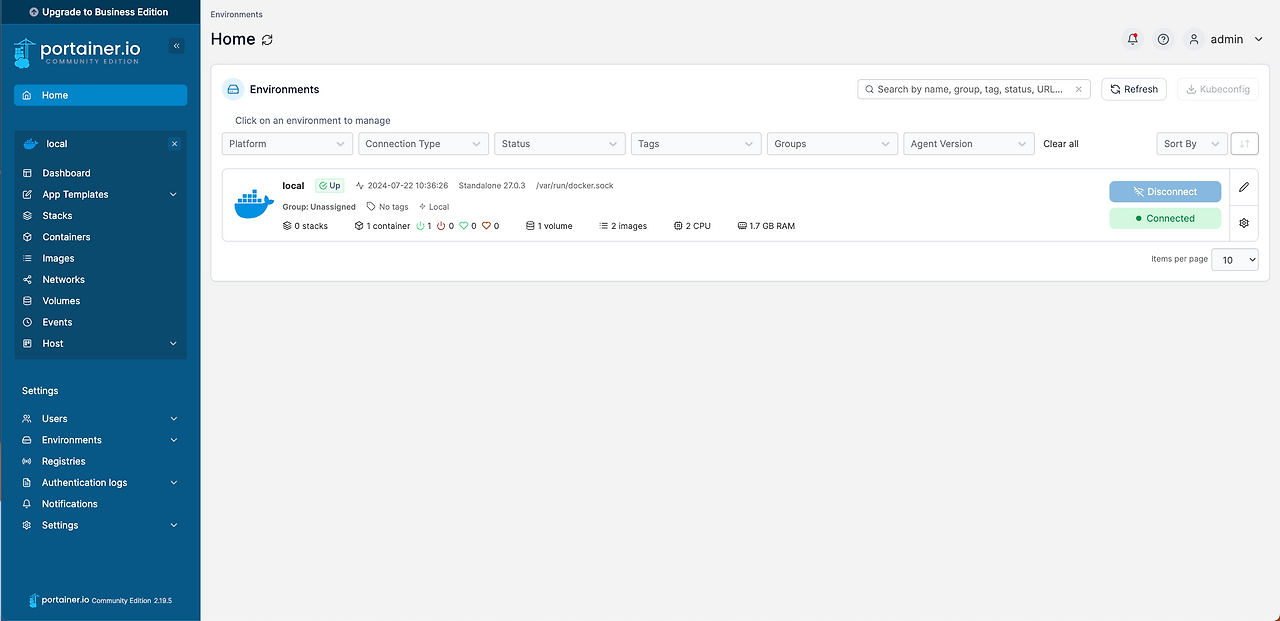Image resolution: width=1280 pixels, height=621 pixels.
Task: Open the help question mark icon
Action: (x=1163, y=39)
